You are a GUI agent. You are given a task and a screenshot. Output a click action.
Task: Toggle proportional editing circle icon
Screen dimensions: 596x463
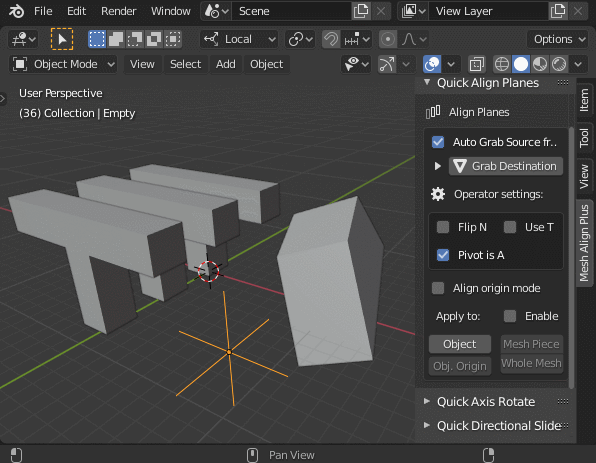(x=388, y=39)
